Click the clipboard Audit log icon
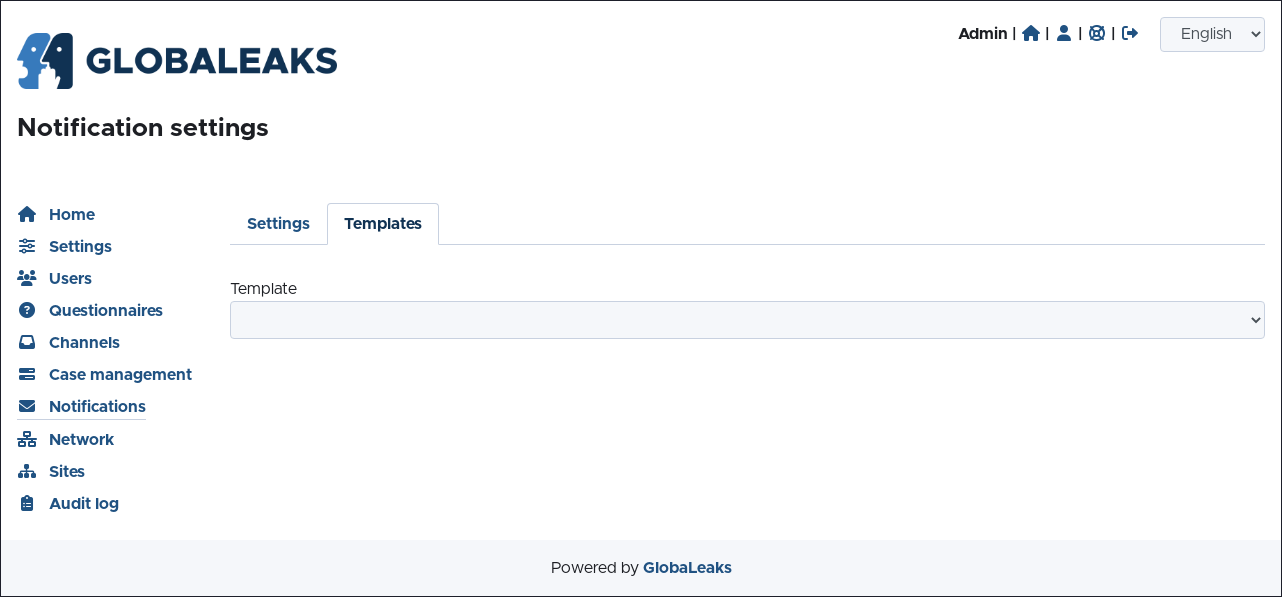Screen dimensions: 1282x597 27,503
